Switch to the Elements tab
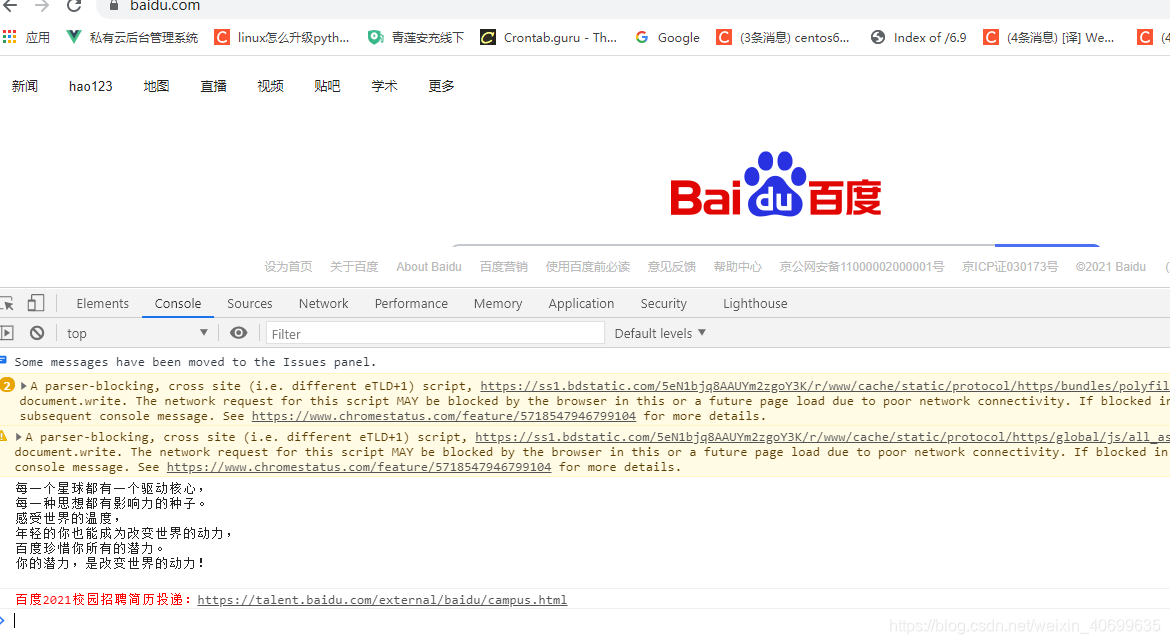The height and width of the screenshot is (644, 1170). coord(102,304)
